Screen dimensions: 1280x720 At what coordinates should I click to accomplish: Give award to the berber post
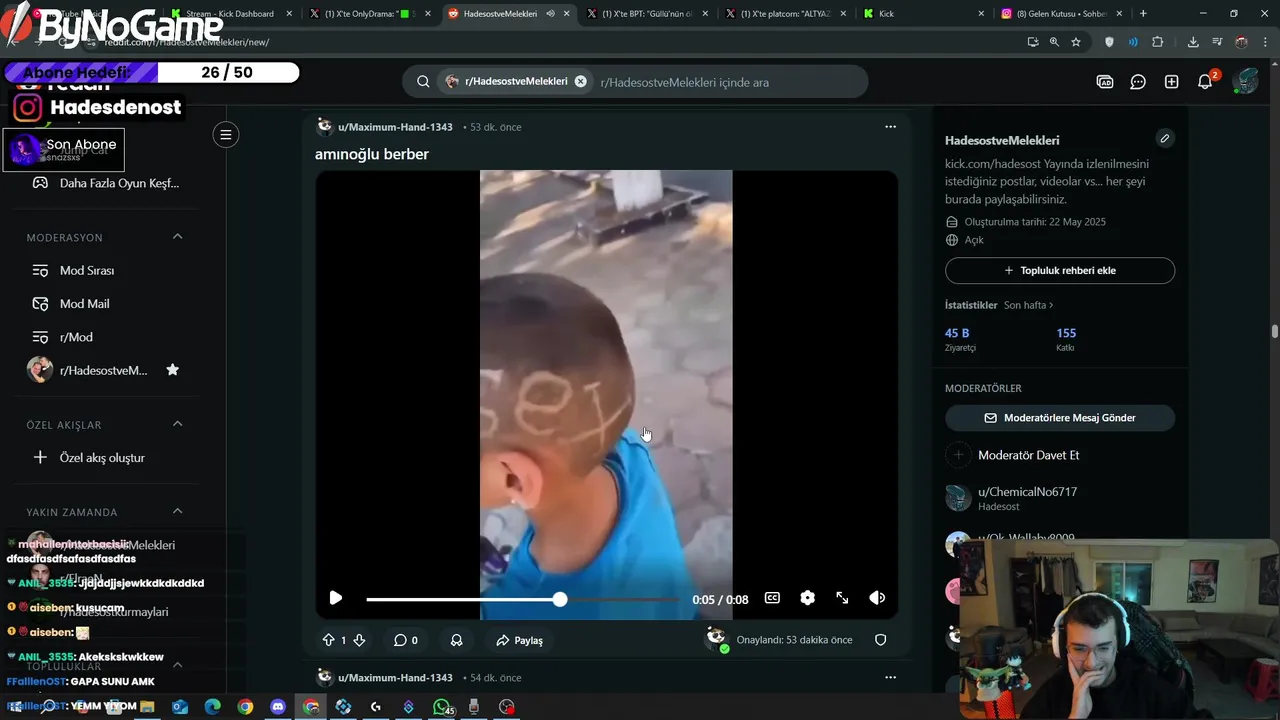456,640
